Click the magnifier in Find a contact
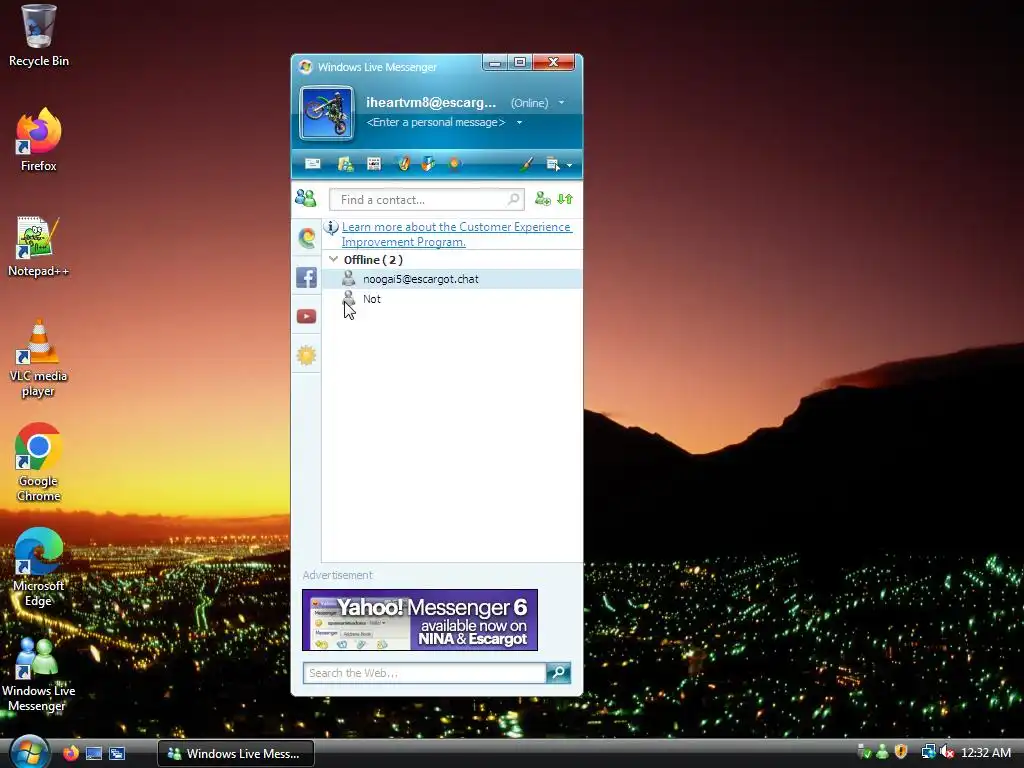Image resolution: width=1024 pixels, height=768 pixels. click(x=514, y=199)
